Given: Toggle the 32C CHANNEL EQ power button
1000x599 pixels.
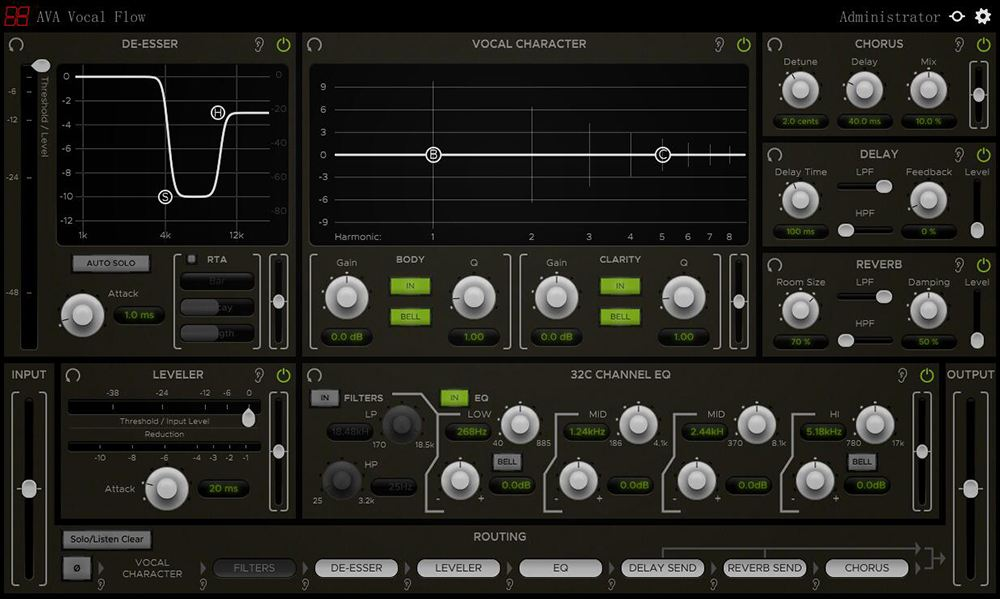Looking at the screenshot, I should [x=927, y=375].
